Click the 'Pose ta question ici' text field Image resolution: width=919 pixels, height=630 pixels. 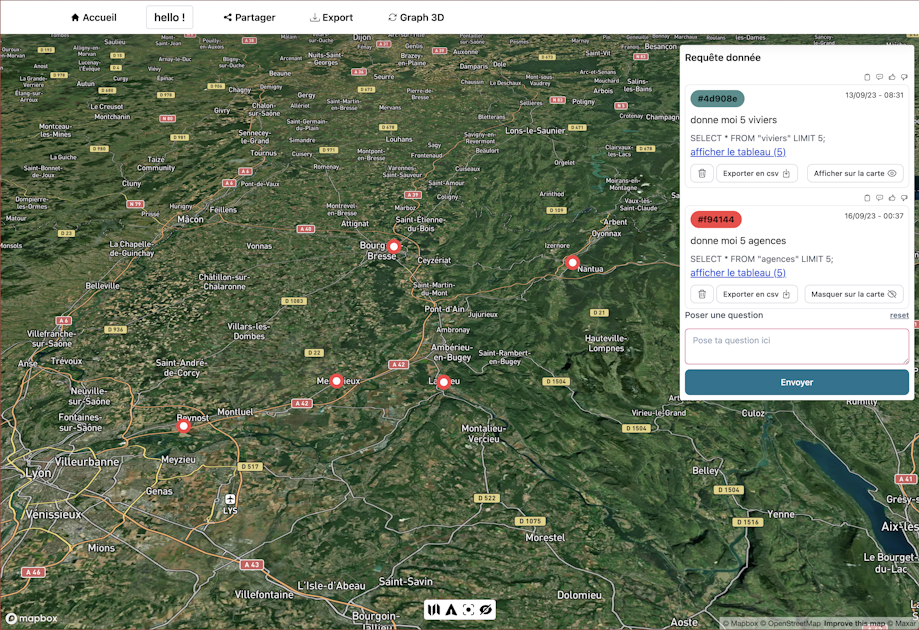(796, 346)
